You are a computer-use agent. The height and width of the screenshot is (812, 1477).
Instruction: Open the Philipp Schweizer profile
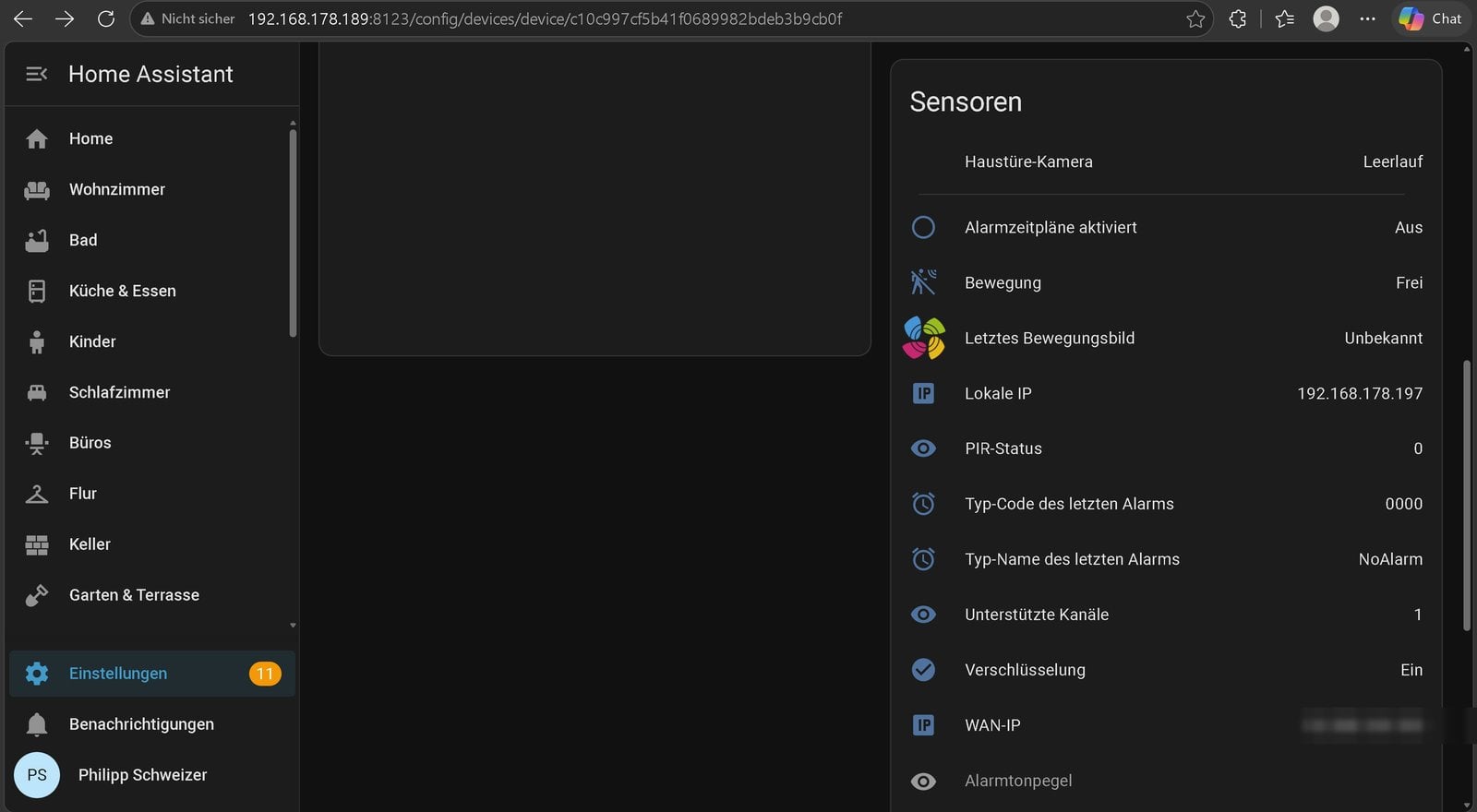[152, 775]
